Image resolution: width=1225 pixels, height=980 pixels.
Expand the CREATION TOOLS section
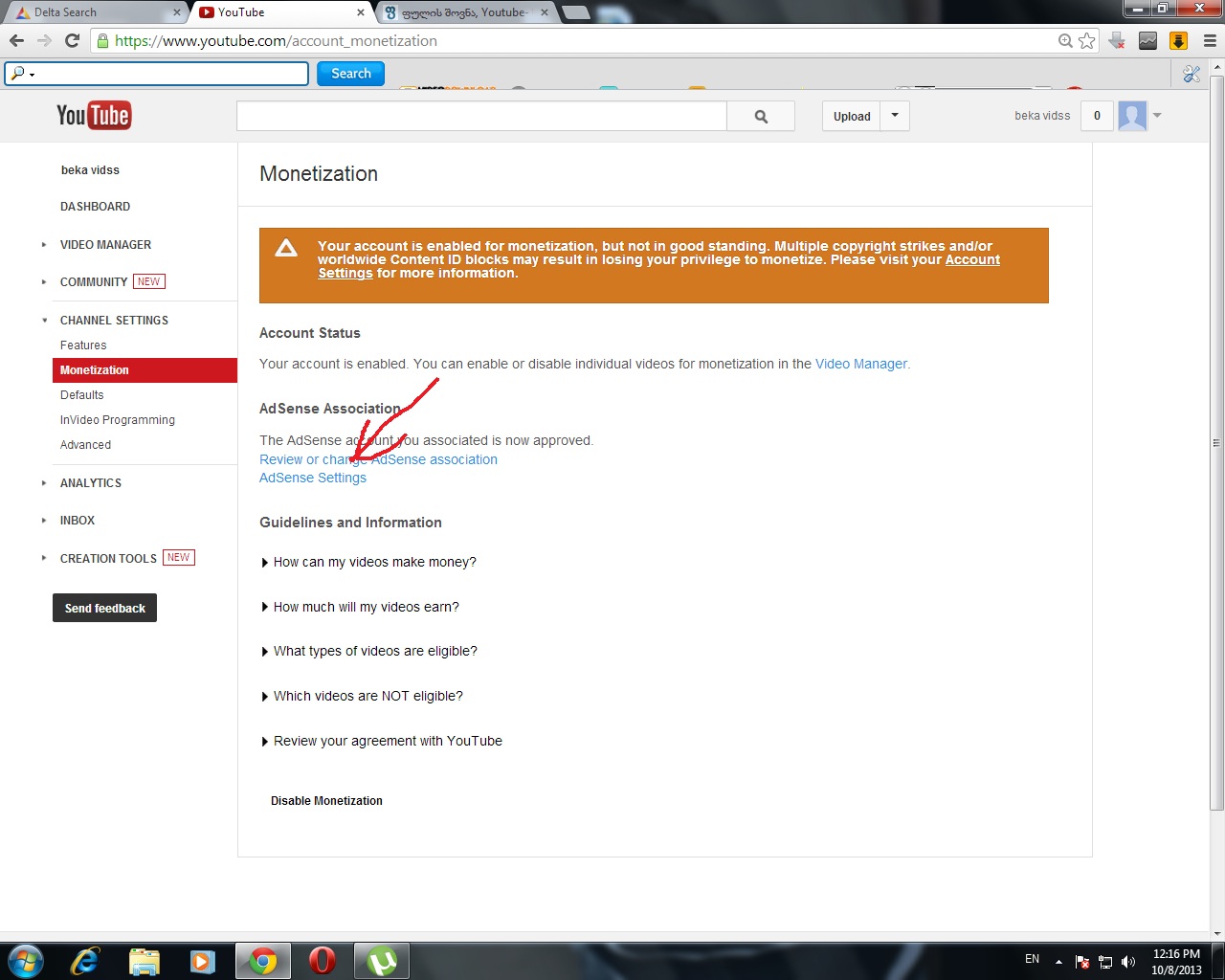[44, 558]
